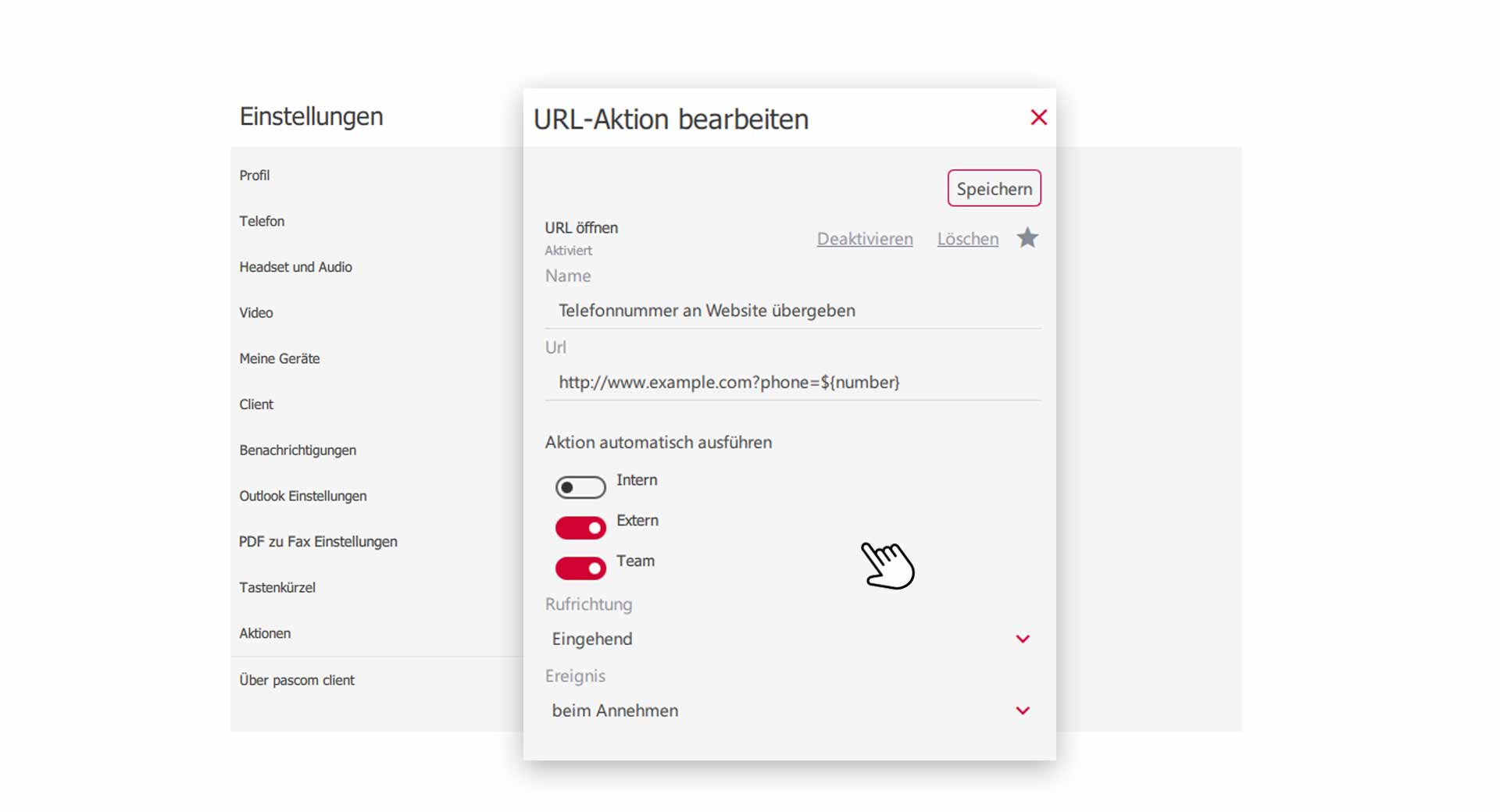Click into the Url input field
Image resolution: width=1500 pixels, height=812 pixels.
(792, 383)
